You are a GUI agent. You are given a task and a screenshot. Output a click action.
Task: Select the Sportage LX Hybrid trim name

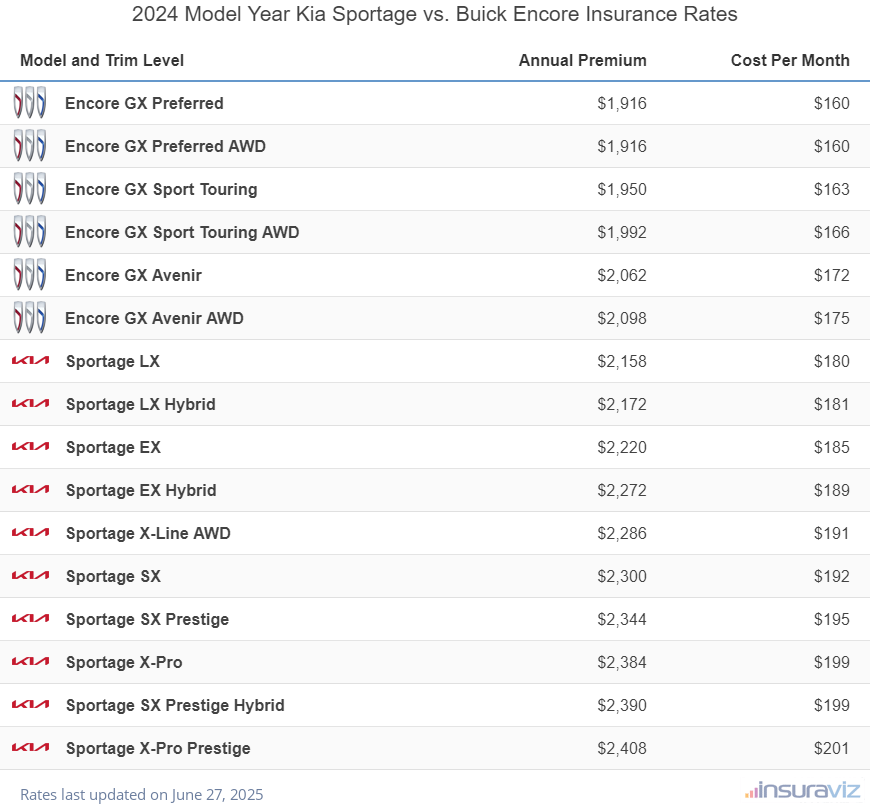coord(141,404)
